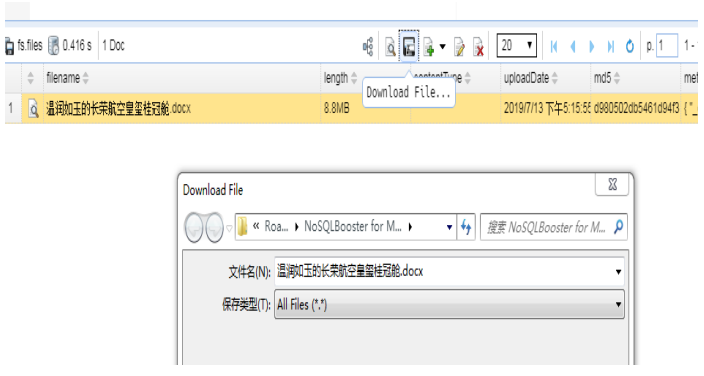Click the page number input field
704x376 pixels.
[x=667, y=45]
